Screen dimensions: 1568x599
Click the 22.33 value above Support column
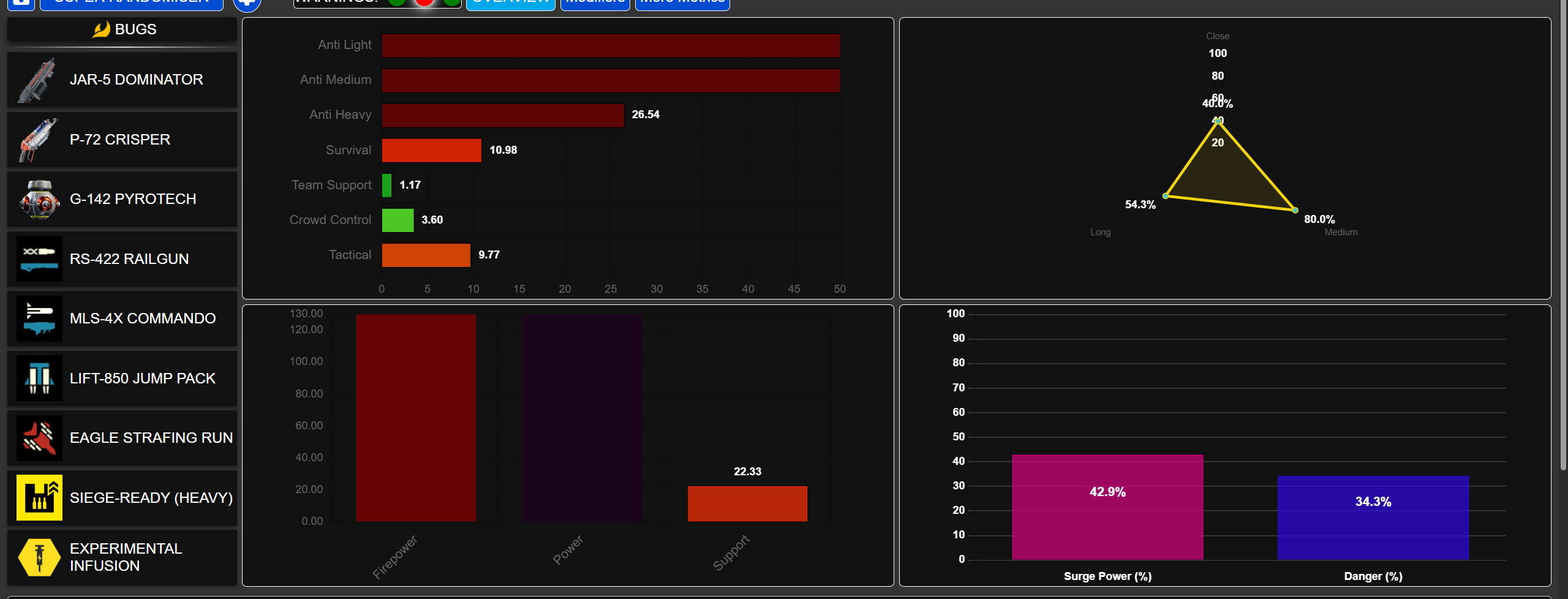pyautogui.click(x=748, y=472)
